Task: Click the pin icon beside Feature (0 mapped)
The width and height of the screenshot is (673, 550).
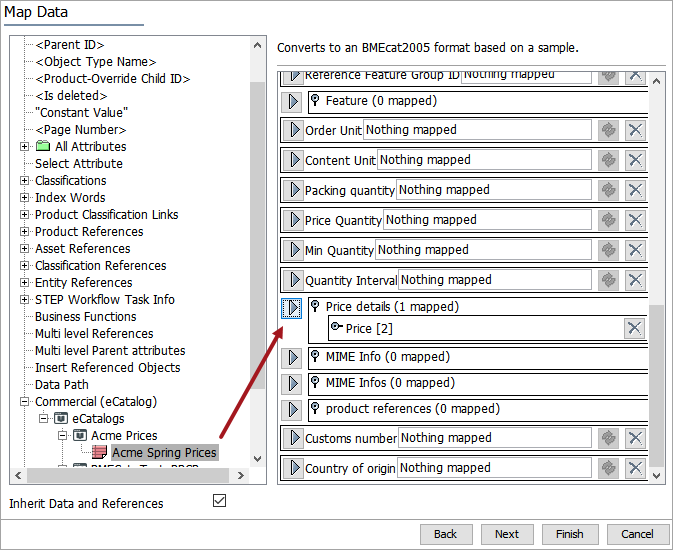Action: [315, 100]
